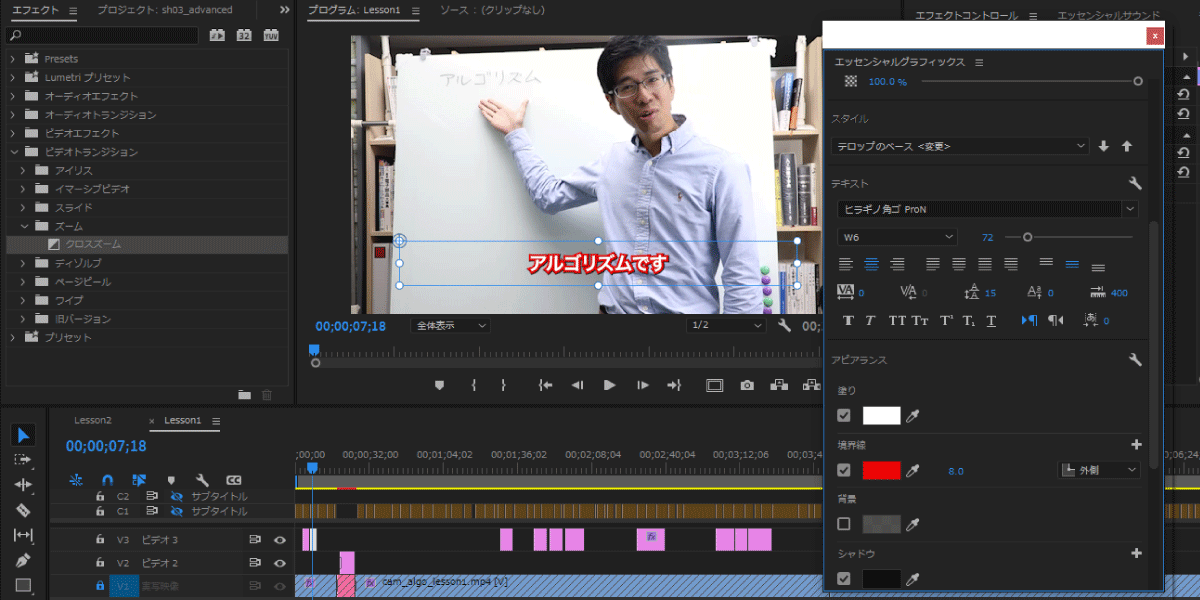
Task: Expand the ディゾルブ folder
Action: (x=24, y=263)
